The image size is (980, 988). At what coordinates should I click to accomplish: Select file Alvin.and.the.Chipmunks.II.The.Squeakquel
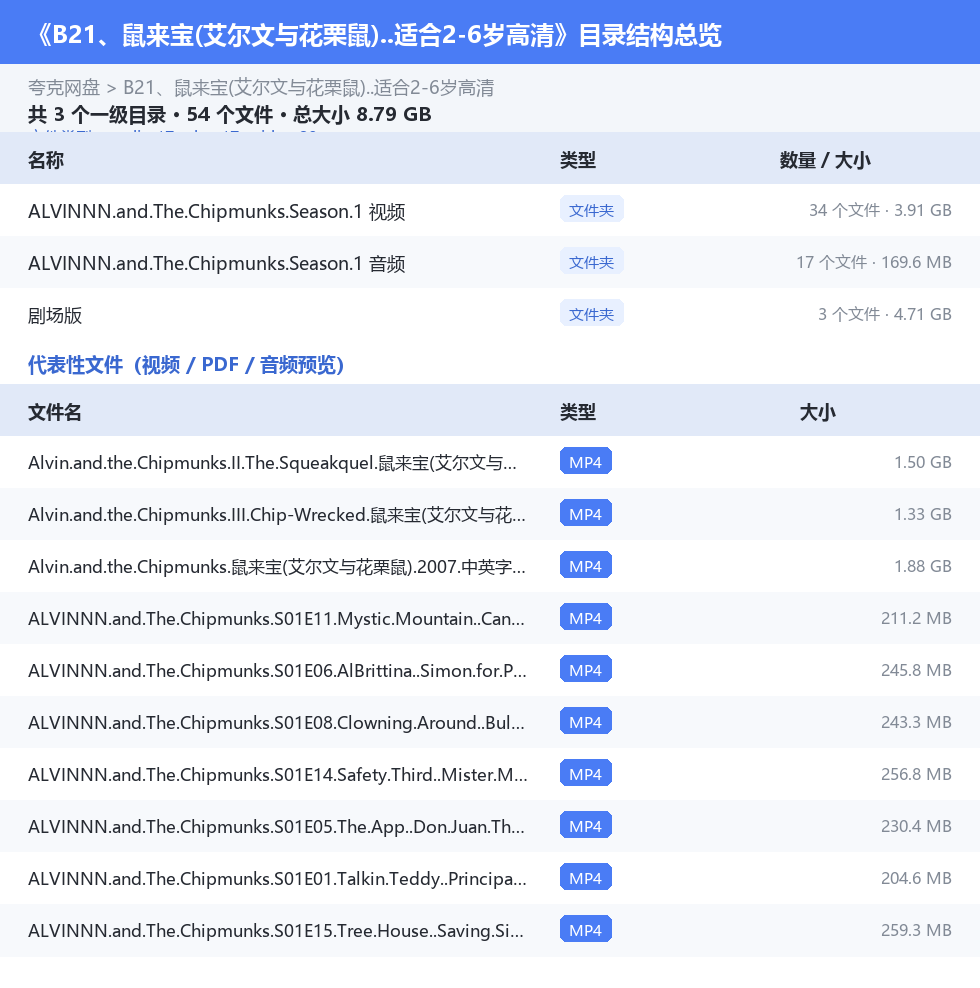click(x=272, y=462)
